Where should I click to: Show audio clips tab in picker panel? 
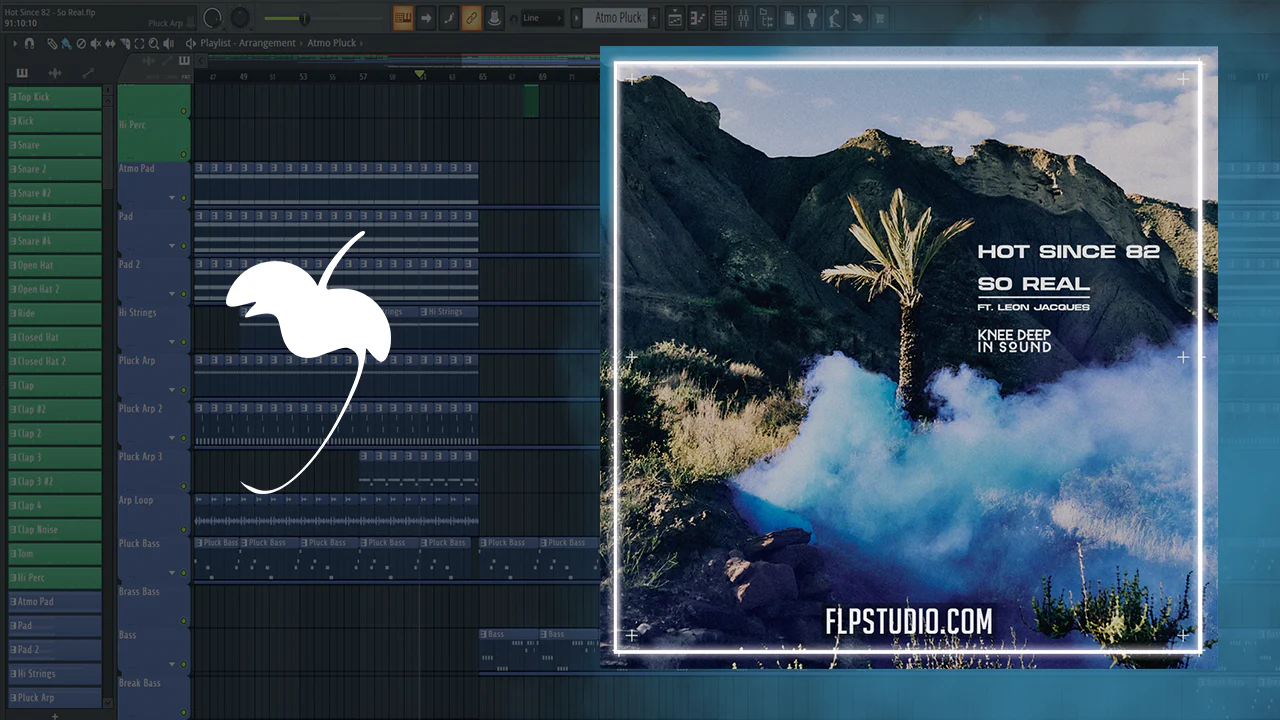(x=55, y=73)
